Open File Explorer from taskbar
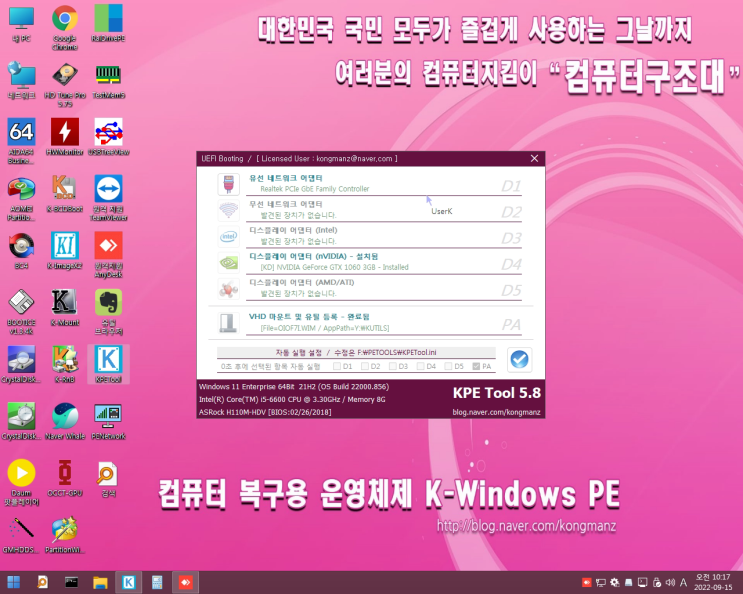This screenshot has width=743, height=594. coord(100,582)
